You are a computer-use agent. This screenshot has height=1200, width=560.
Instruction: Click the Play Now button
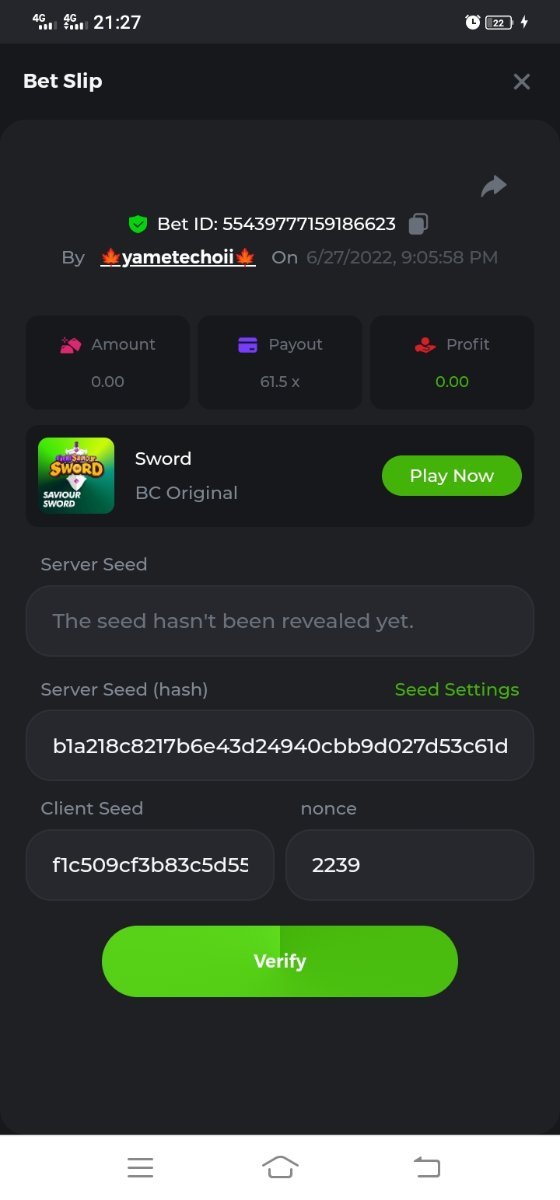[452, 476]
